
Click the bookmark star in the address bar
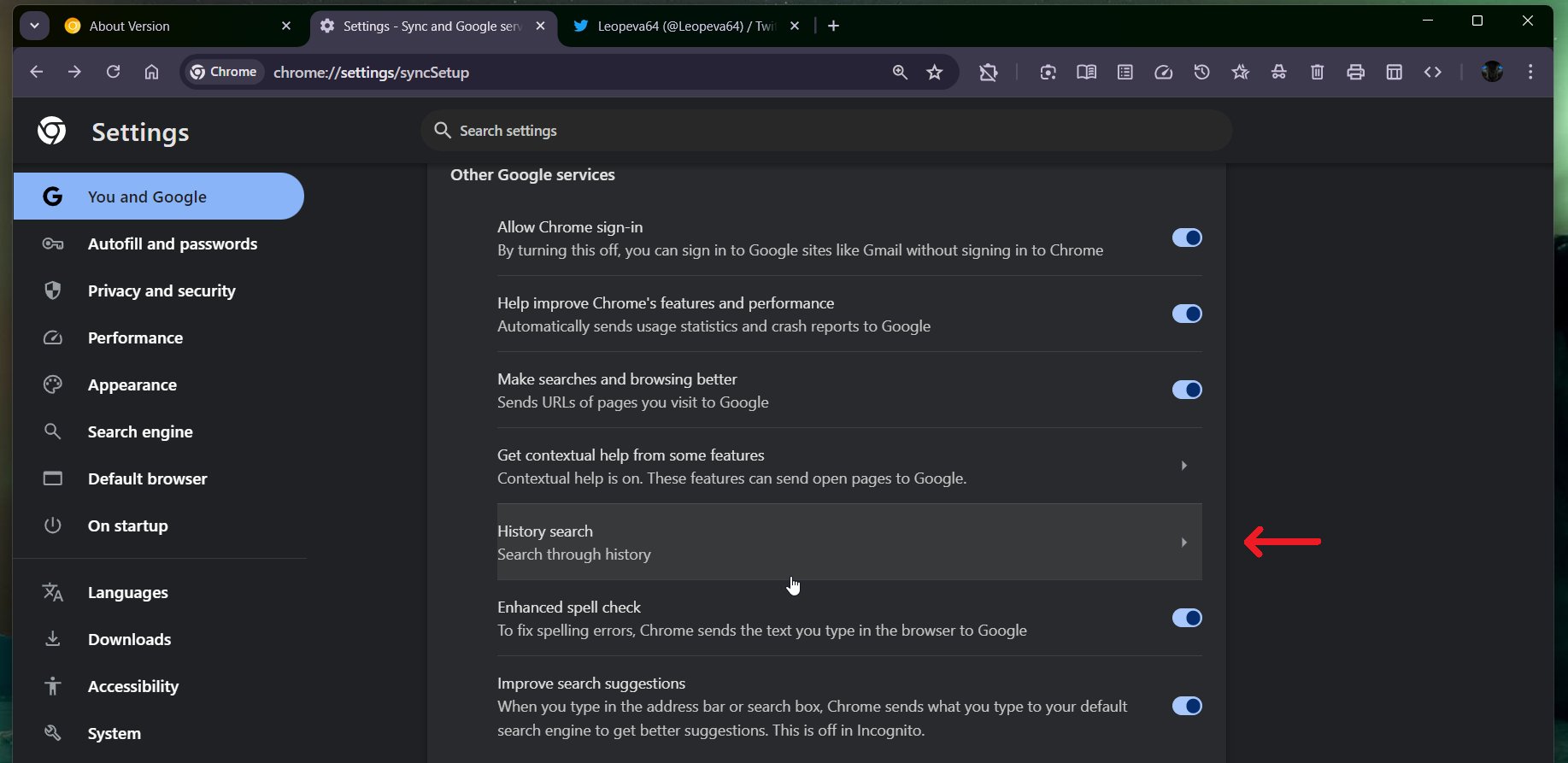(935, 73)
